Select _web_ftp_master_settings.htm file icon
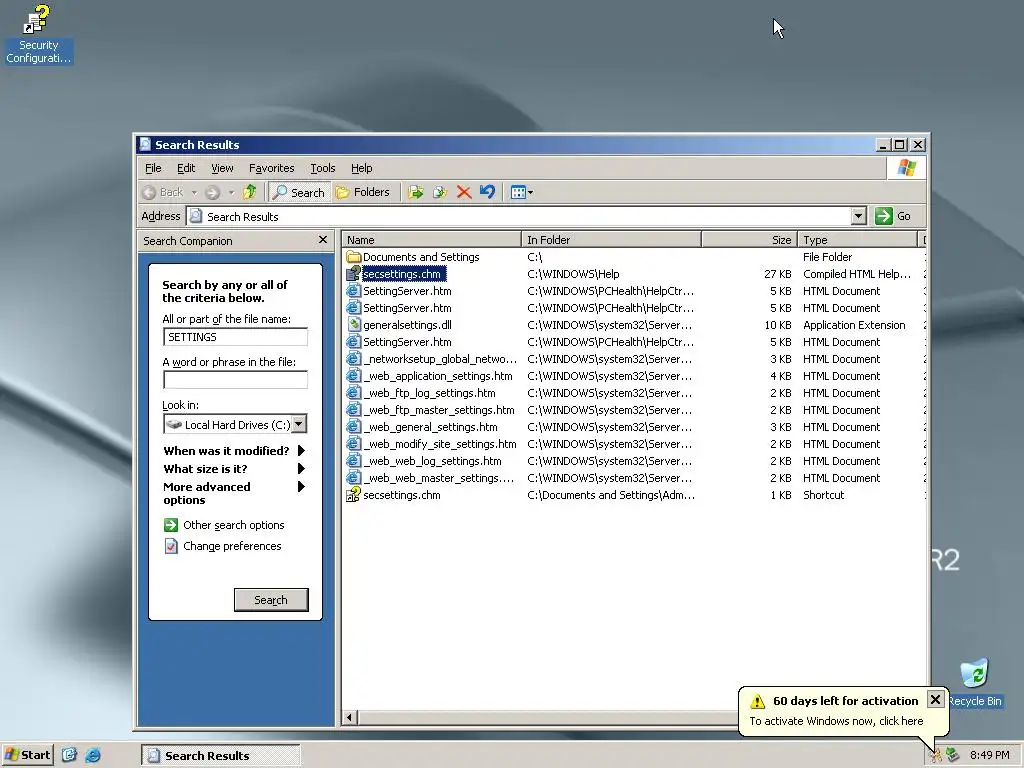This screenshot has height=768, width=1024. (x=353, y=410)
